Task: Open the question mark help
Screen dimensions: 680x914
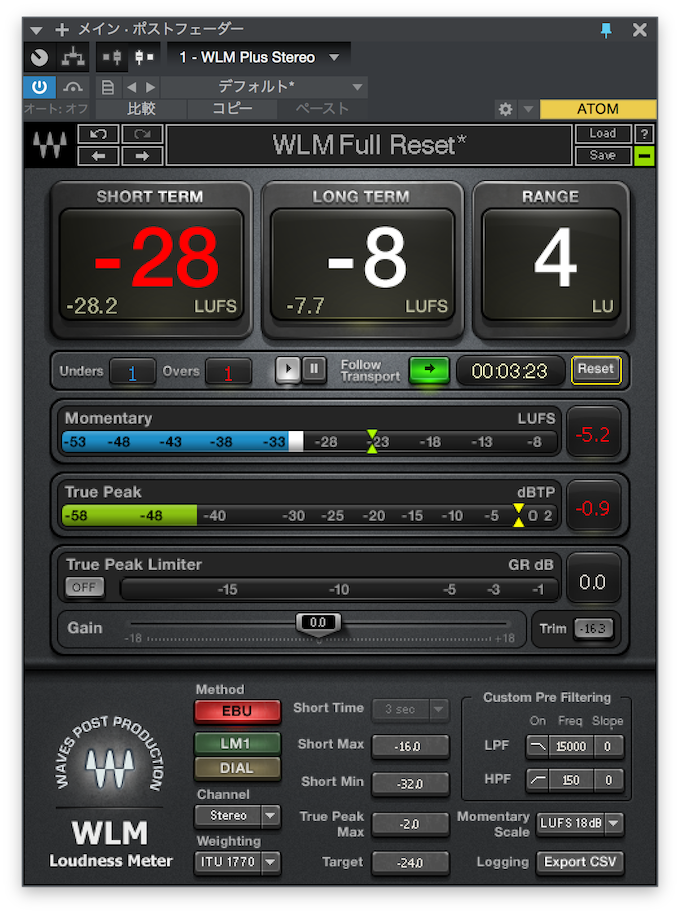Action: pos(644,133)
